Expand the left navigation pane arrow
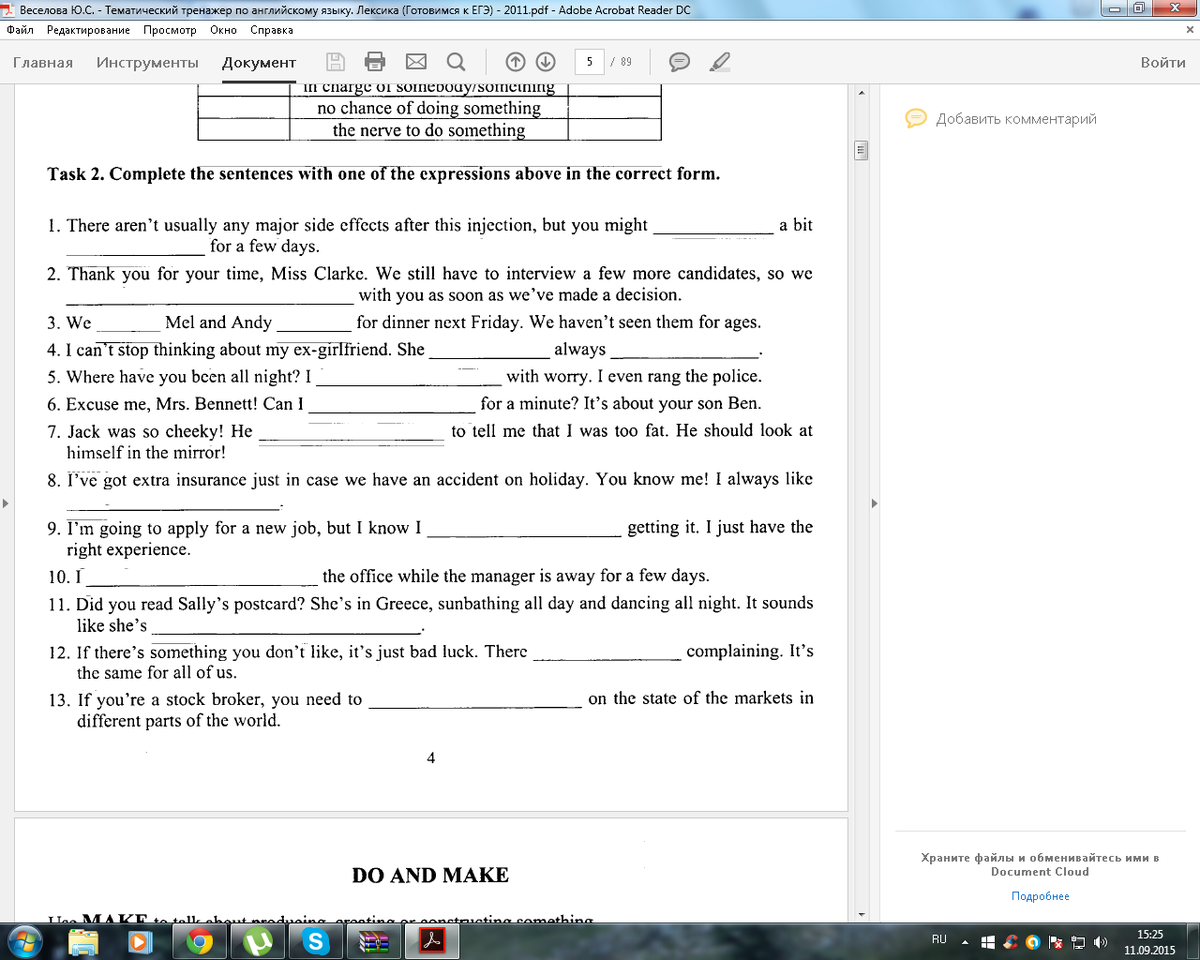The image size is (1200, 960). [7, 503]
